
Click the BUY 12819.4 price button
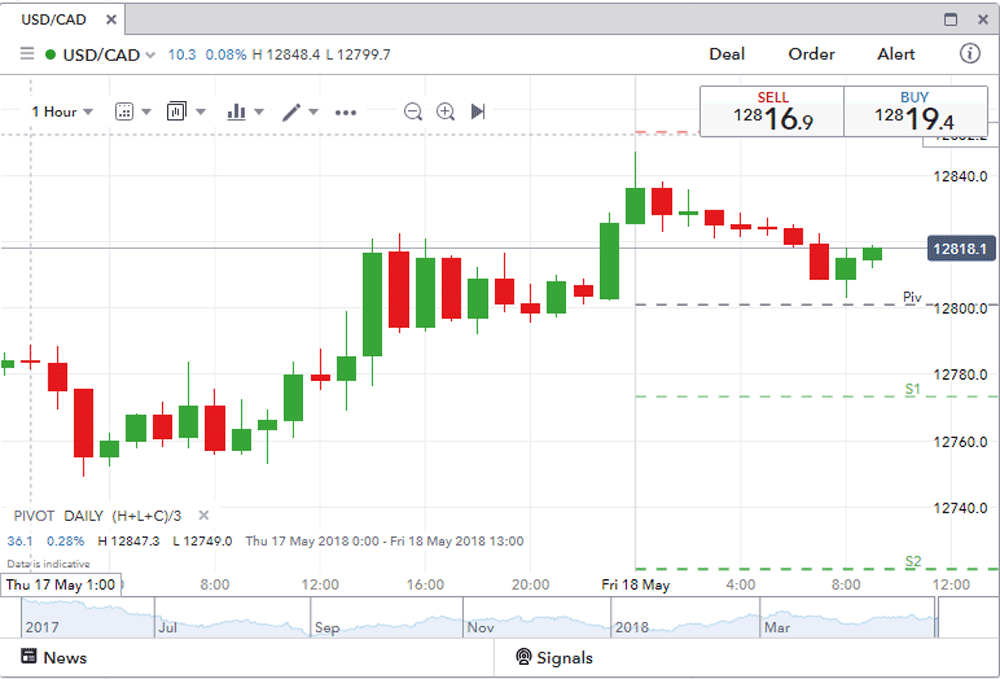914,112
